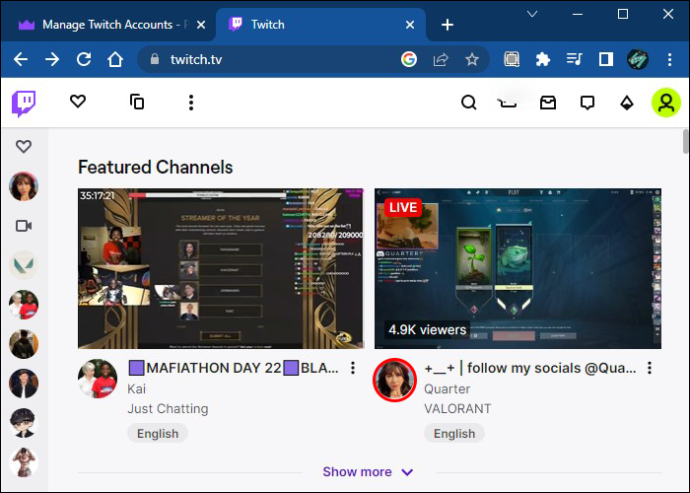Bookmark this page with star icon

tap(472, 59)
